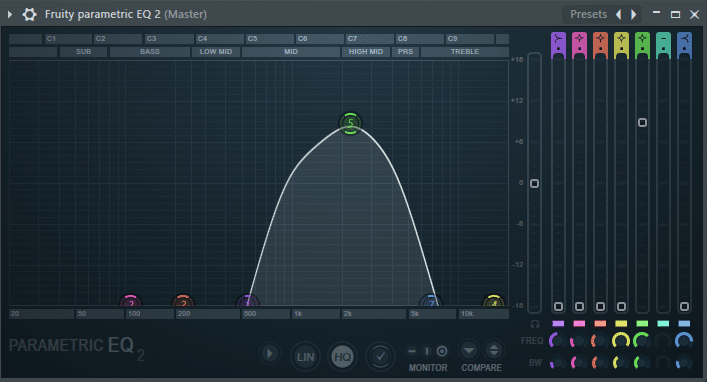Click the blue band 7 color indicator

684,323
